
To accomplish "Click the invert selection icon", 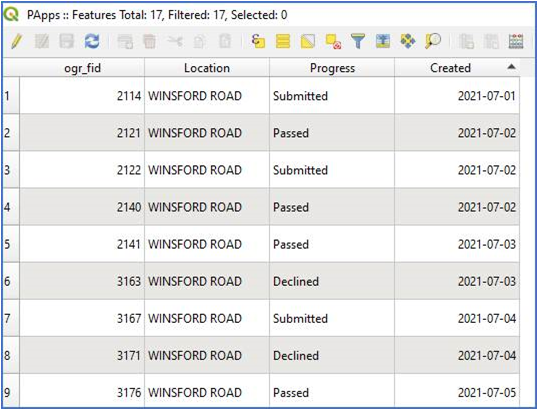I will pyautogui.click(x=308, y=42).
